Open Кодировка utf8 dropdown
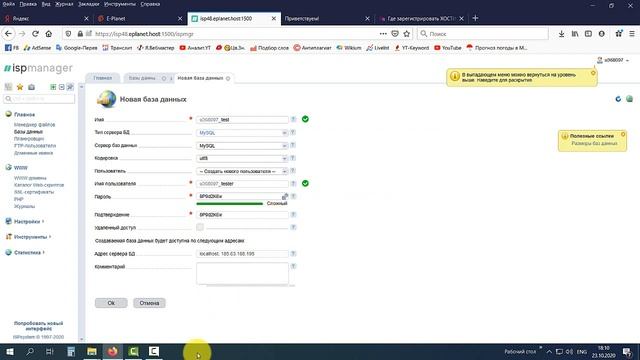 pyautogui.click(x=242, y=158)
